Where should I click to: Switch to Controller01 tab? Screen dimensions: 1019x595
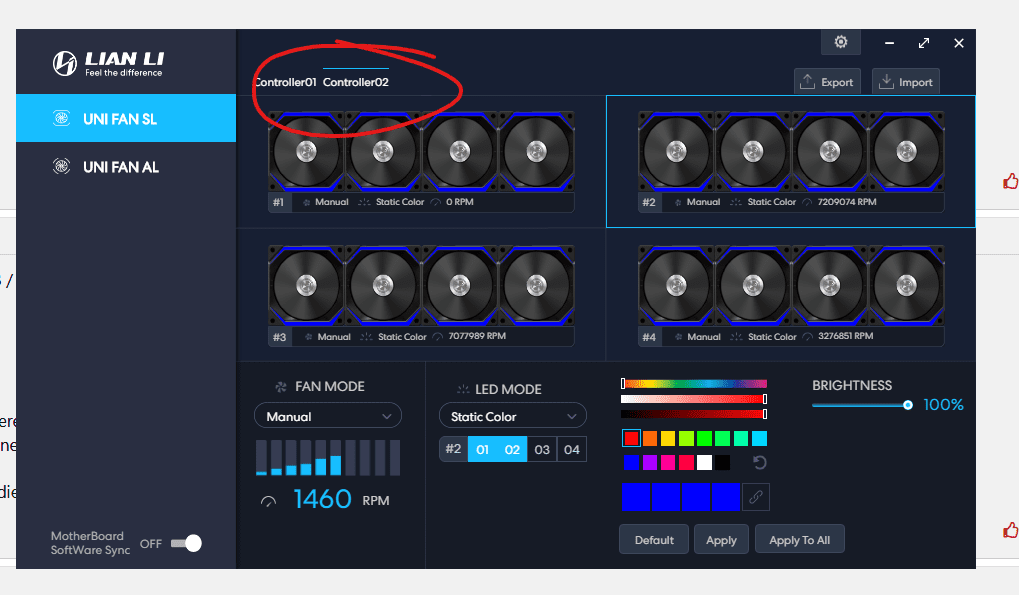coord(286,82)
